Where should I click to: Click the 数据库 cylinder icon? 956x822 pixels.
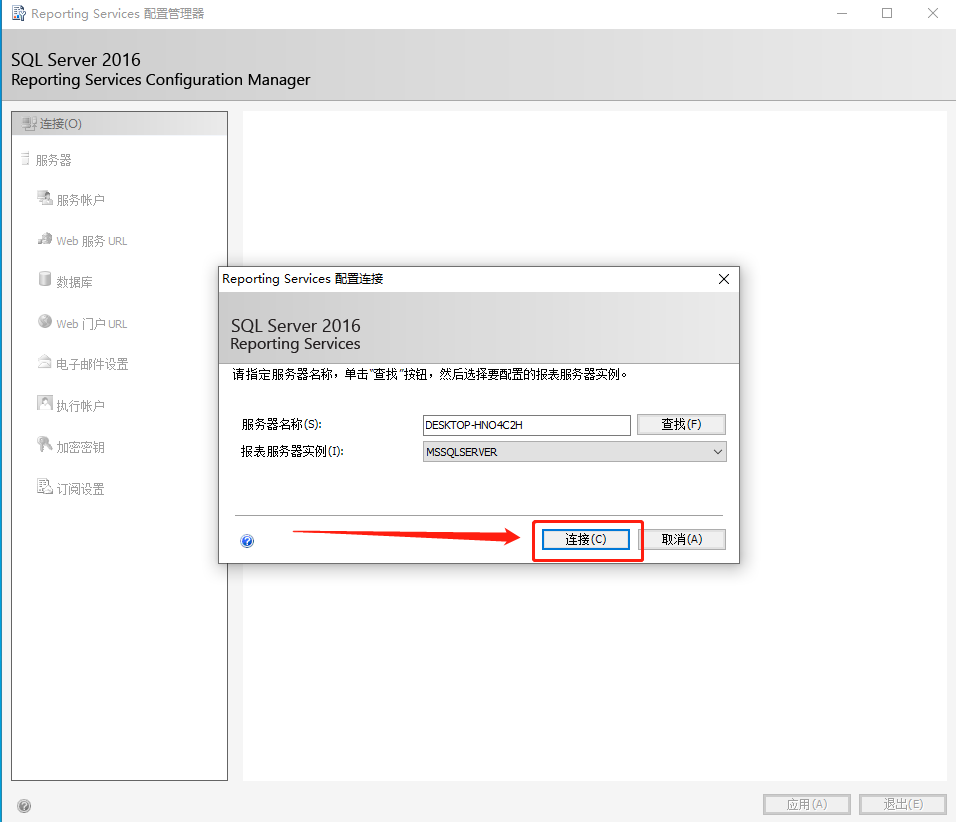click(45, 279)
